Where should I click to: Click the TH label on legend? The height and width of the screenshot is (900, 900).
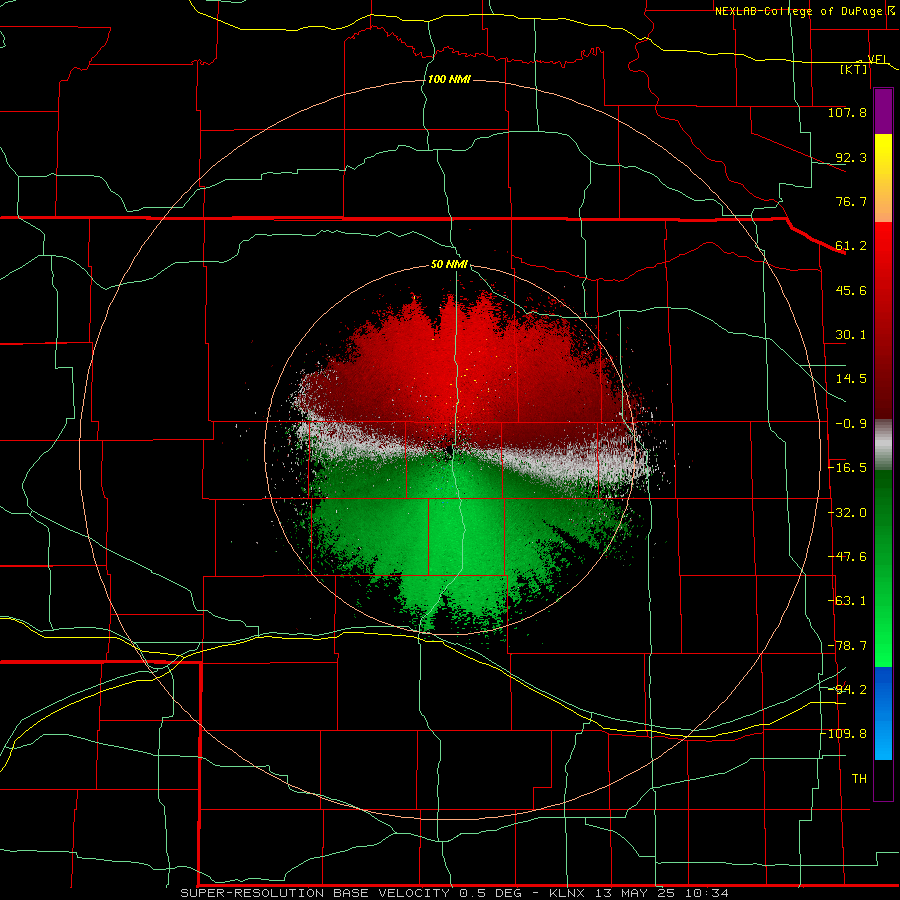coord(859,779)
